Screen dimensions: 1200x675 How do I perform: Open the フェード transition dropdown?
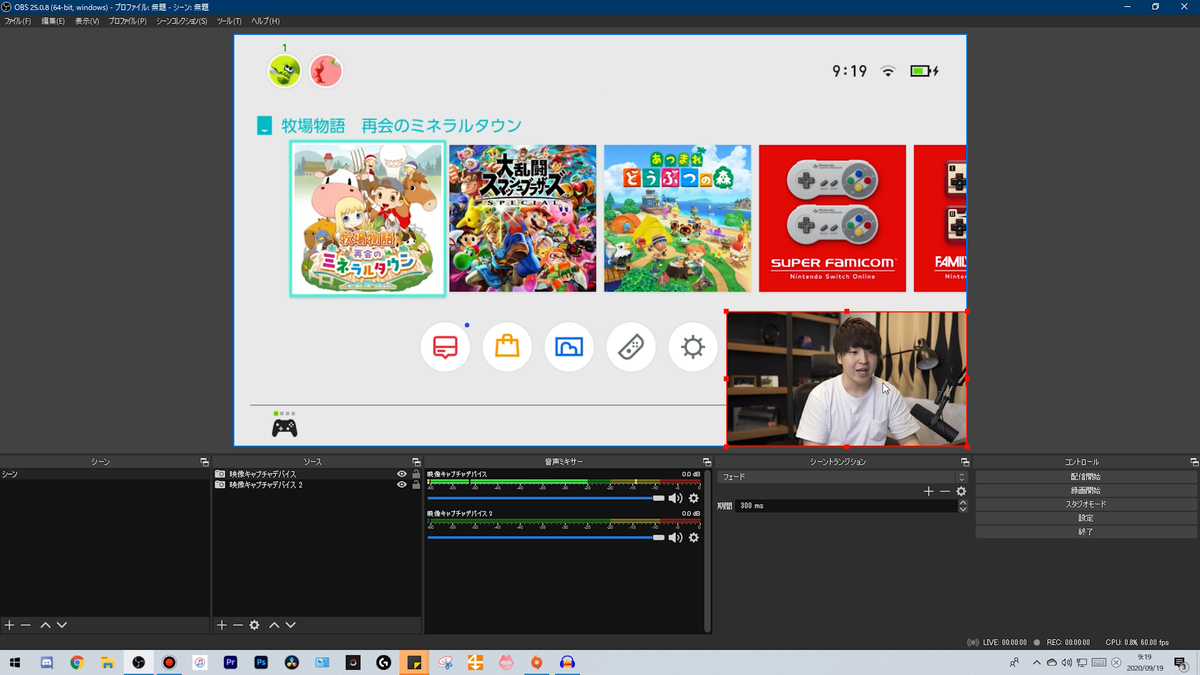tap(842, 477)
